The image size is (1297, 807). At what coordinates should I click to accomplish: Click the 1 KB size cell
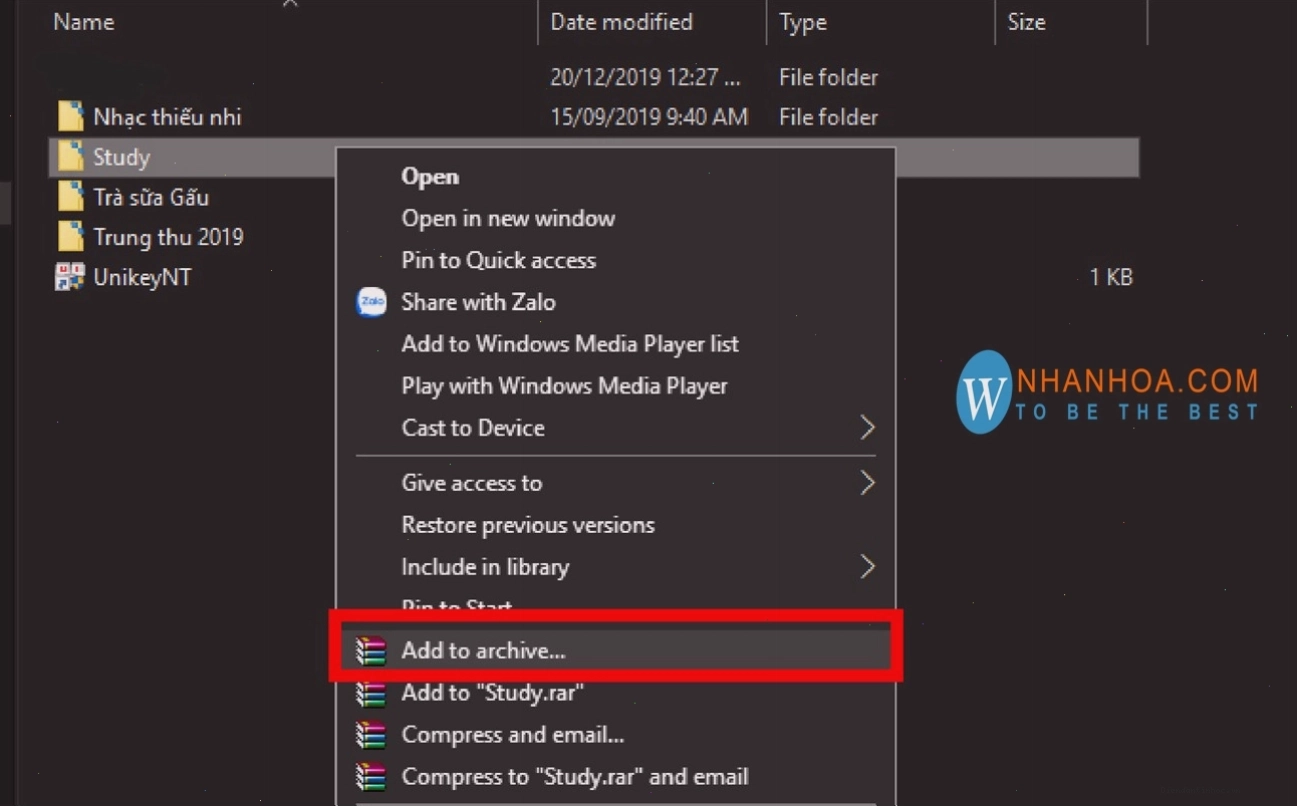tap(1111, 277)
